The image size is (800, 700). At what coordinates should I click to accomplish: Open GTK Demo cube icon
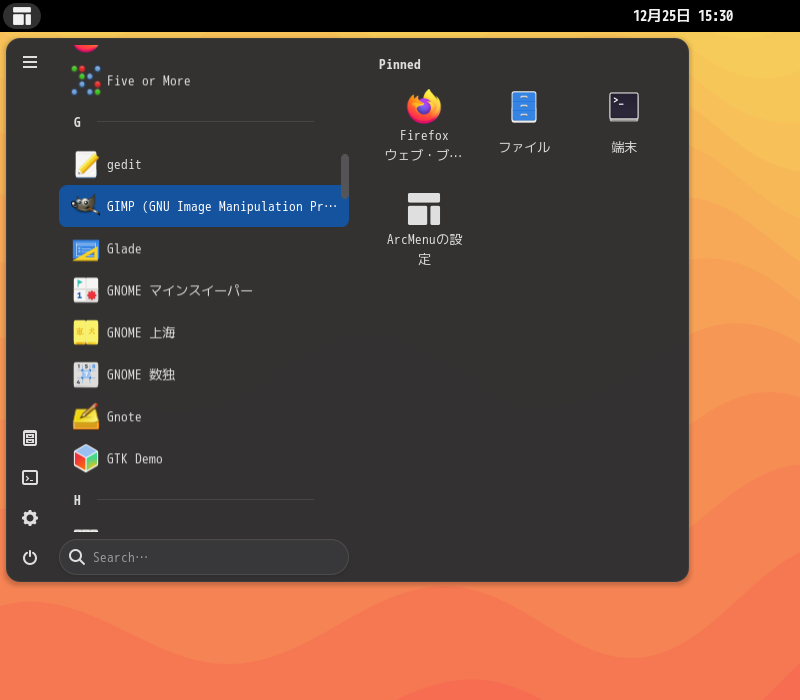[86, 458]
